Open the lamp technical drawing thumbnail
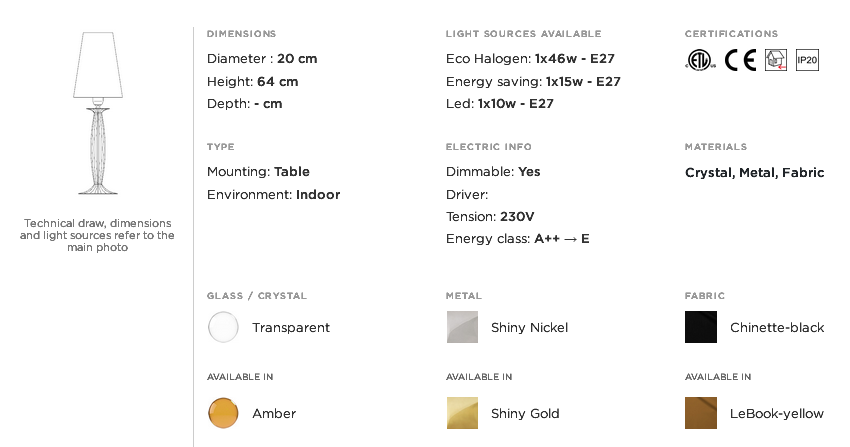This screenshot has width=850, height=447. click(x=98, y=113)
